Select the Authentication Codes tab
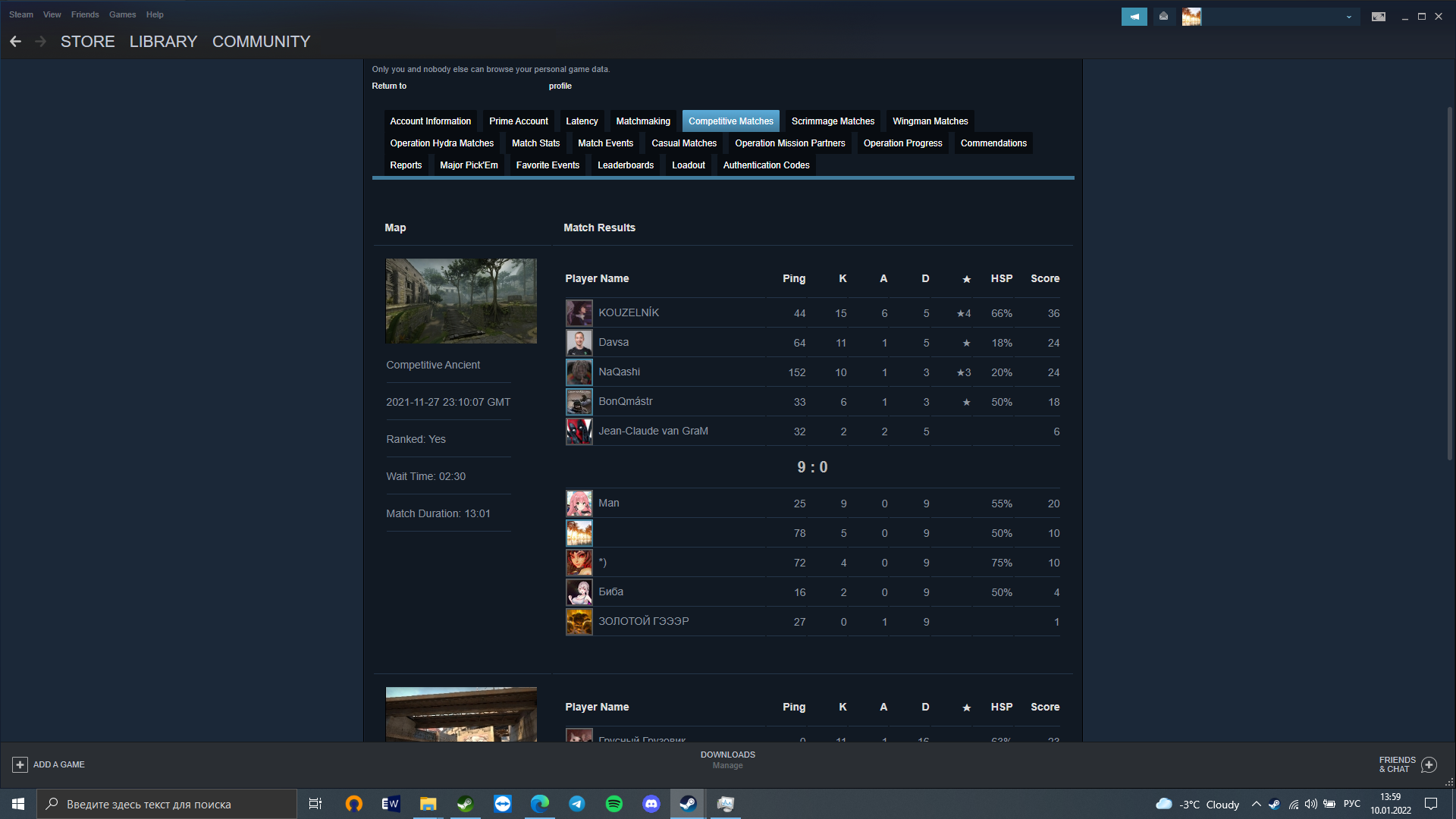 click(766, 165)
